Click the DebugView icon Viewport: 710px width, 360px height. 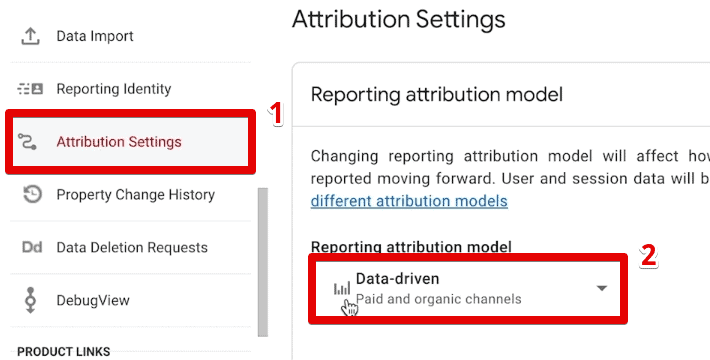coord(30,300)
